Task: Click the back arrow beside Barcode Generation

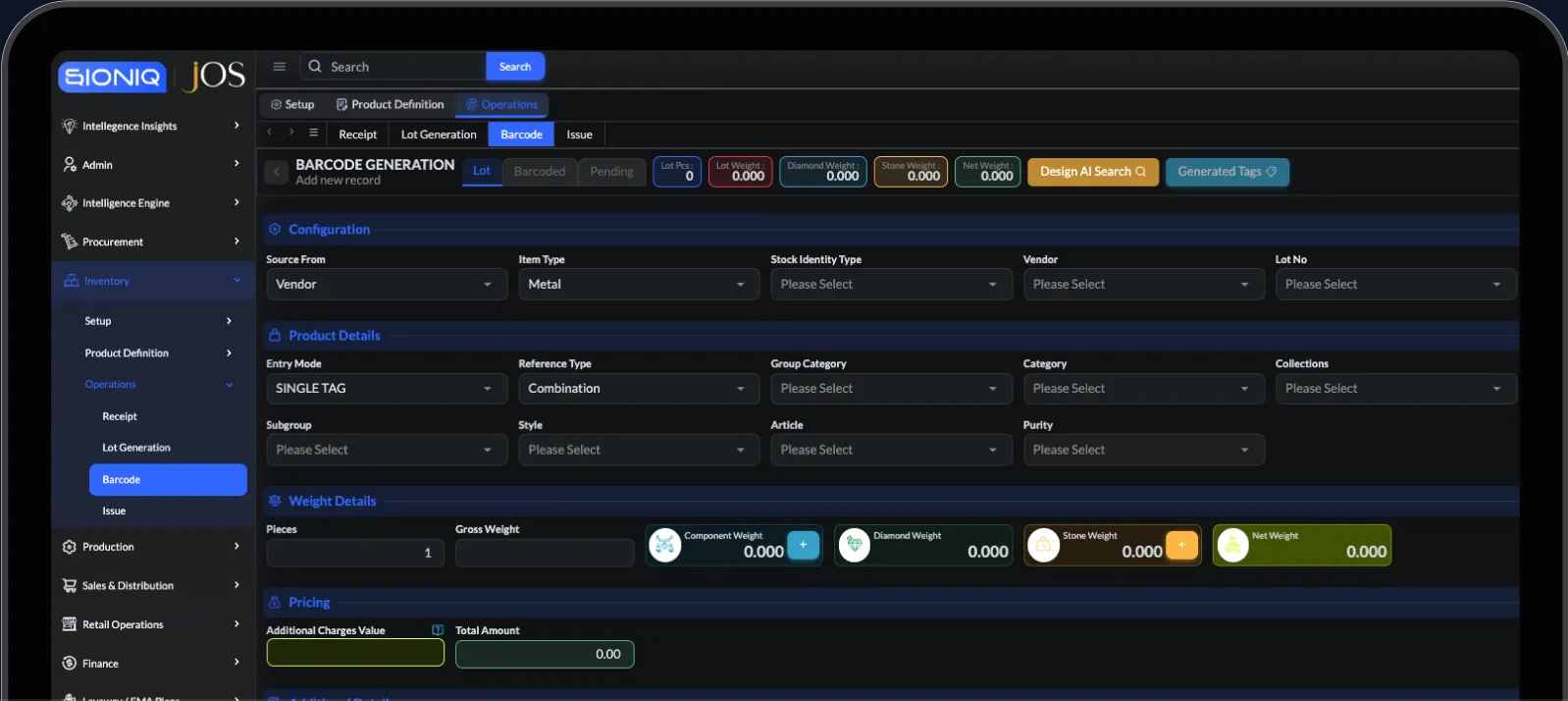Action: click(x=277, y=172)
